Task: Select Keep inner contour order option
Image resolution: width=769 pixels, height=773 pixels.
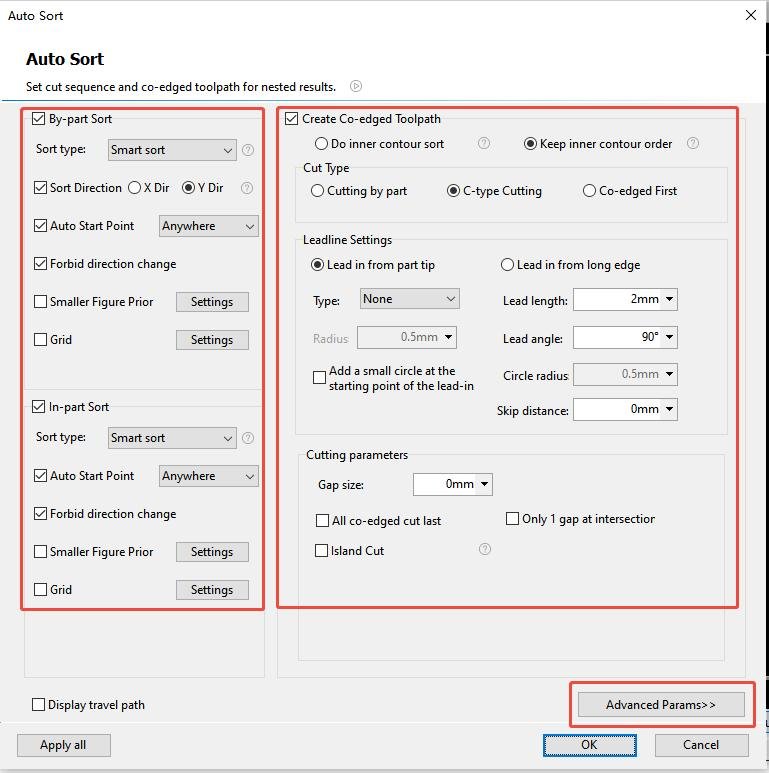Action: [x=530, y=143]
